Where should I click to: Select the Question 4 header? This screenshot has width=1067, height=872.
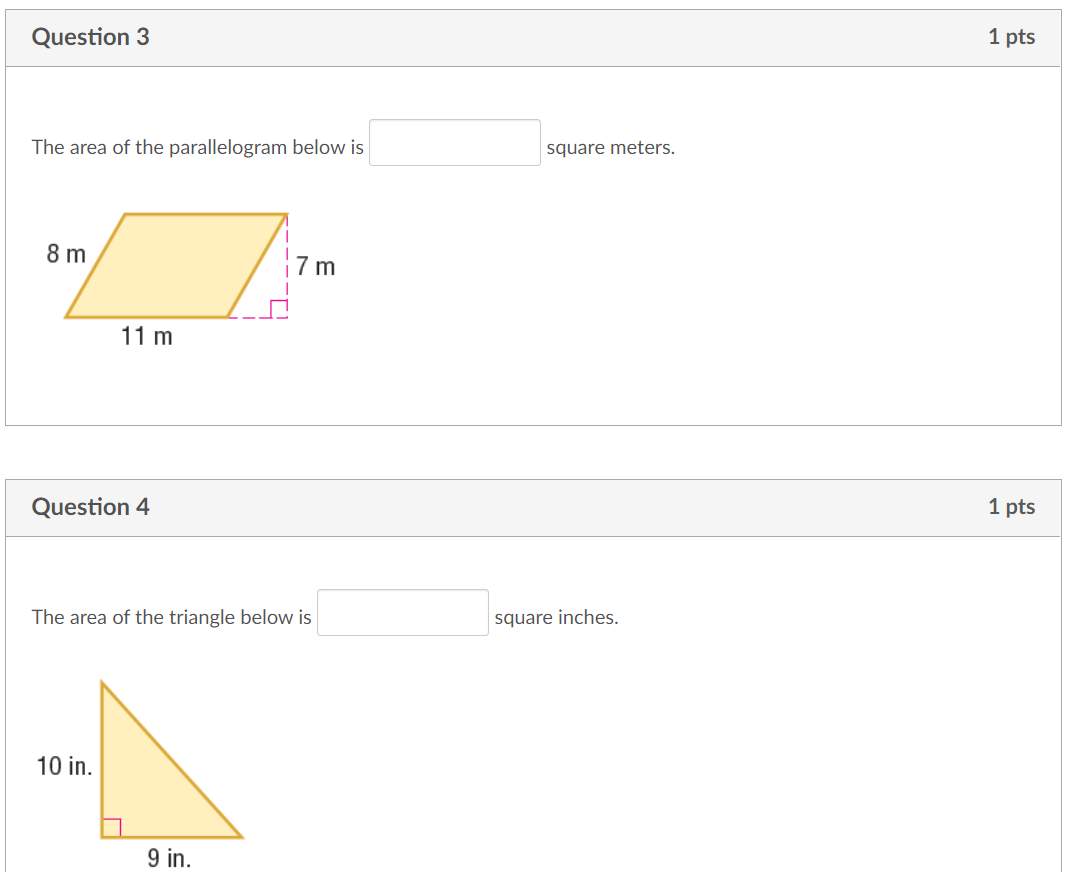click(91, 507)
